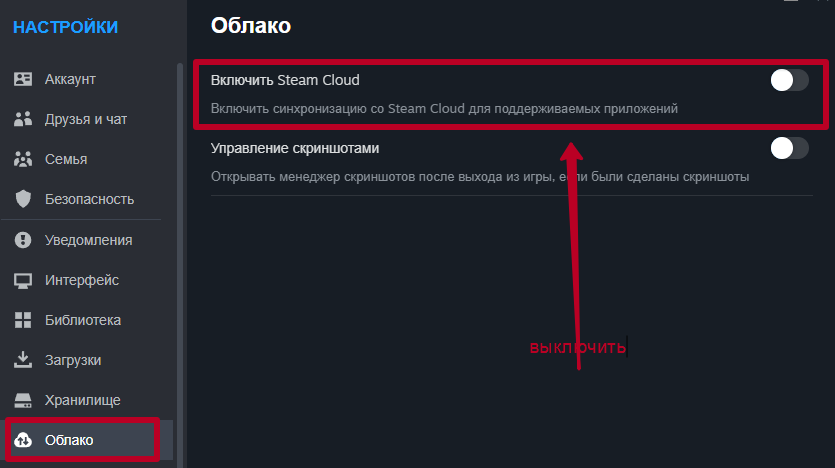Image resolution: width=835 pixels, height=468 pixels.
Task: Open Семья via its group icon
Action: (x=24, y=159)
